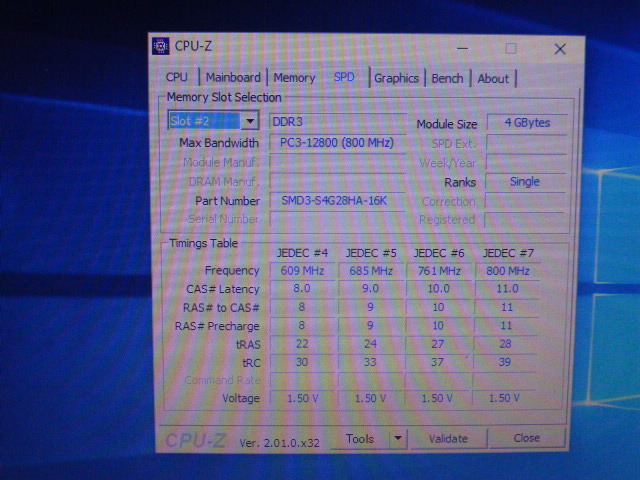The height and width of the screenshot is (480, 640).
Task: Click the Single ranks value
Action: (525, 182)
